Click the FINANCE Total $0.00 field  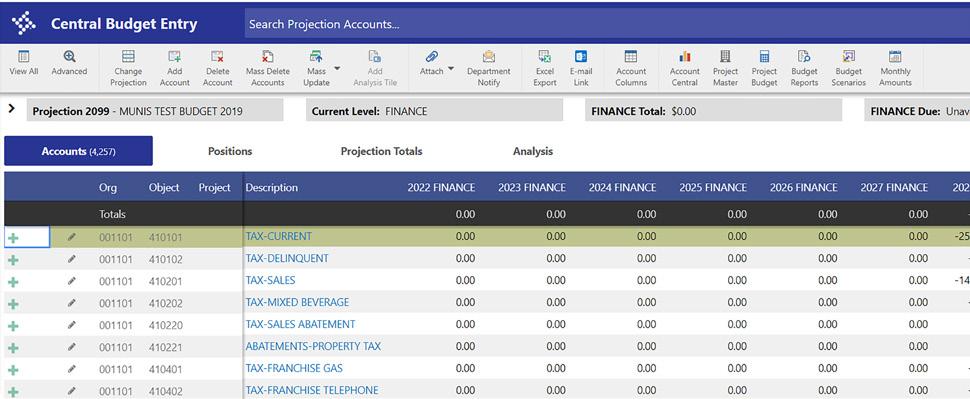click(713, 110)
